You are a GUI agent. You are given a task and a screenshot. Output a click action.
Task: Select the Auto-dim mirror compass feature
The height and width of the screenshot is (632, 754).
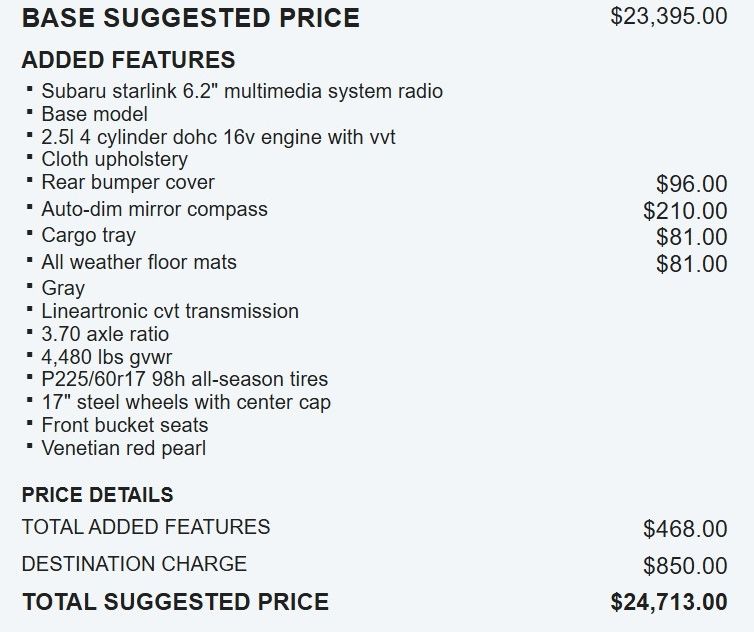pos(154,209)
